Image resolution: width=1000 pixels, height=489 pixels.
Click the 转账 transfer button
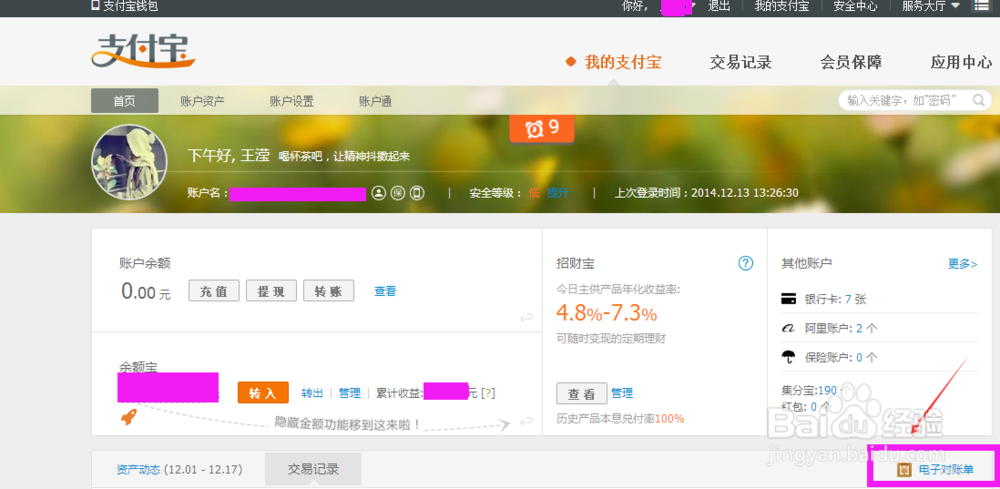coord(328,291)
